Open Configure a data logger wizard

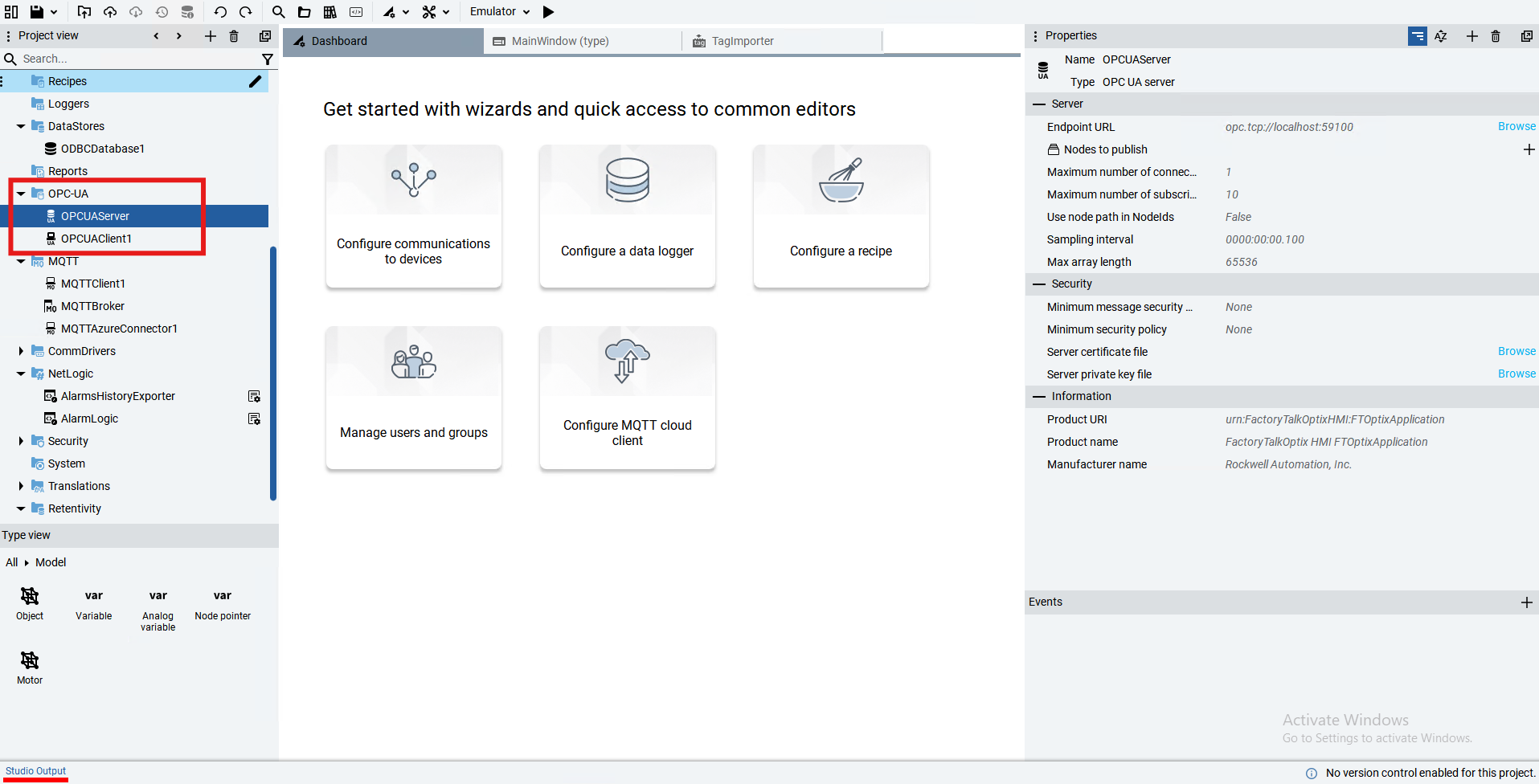627,216
